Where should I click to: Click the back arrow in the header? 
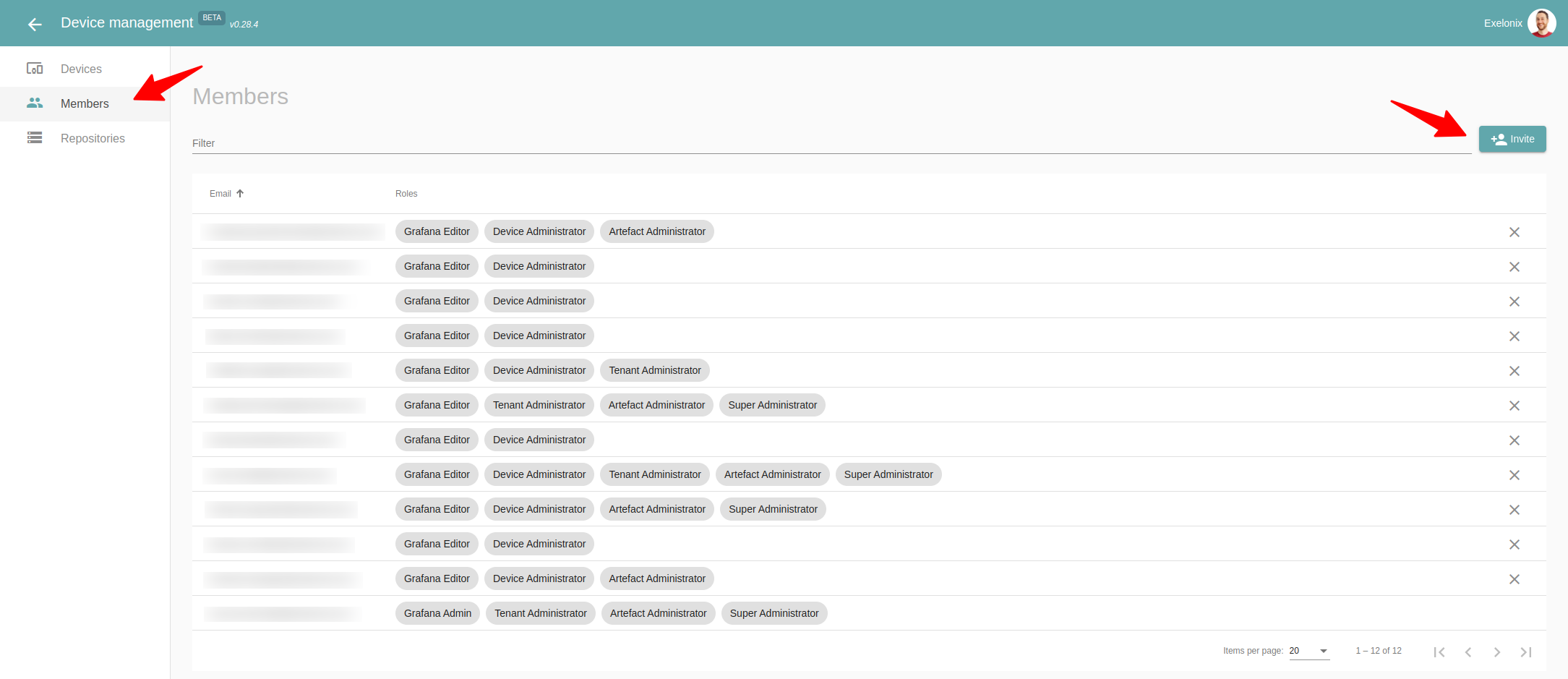[x=35, y=24]
